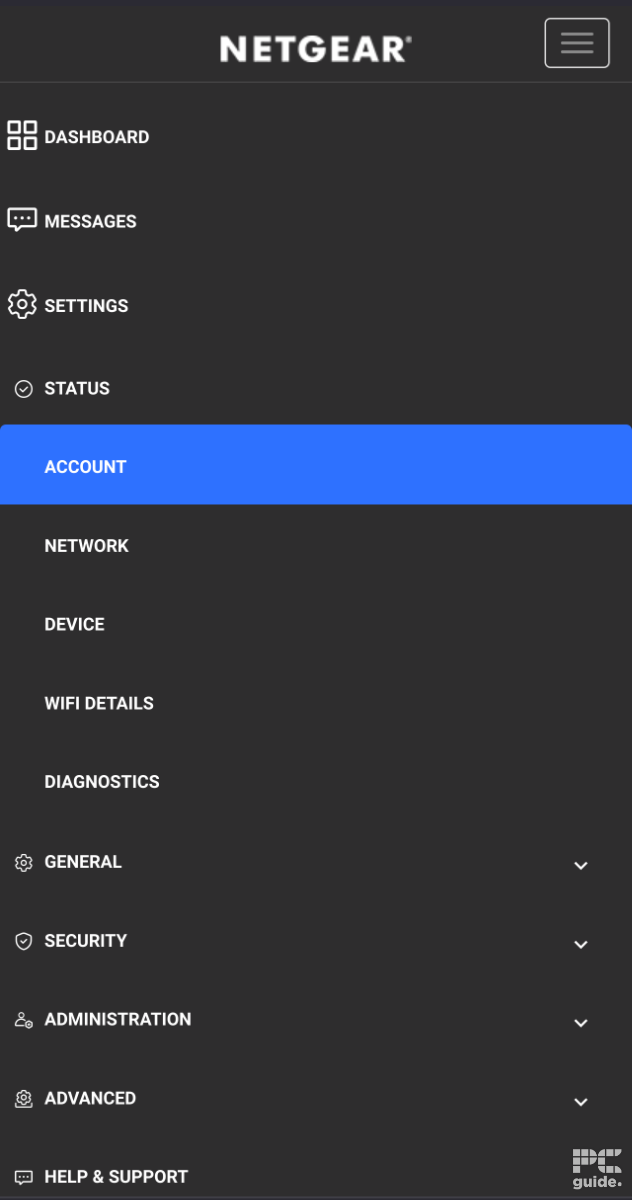Select the Account menu item
Screen dimensions: 632x1200
coord(86,466)
